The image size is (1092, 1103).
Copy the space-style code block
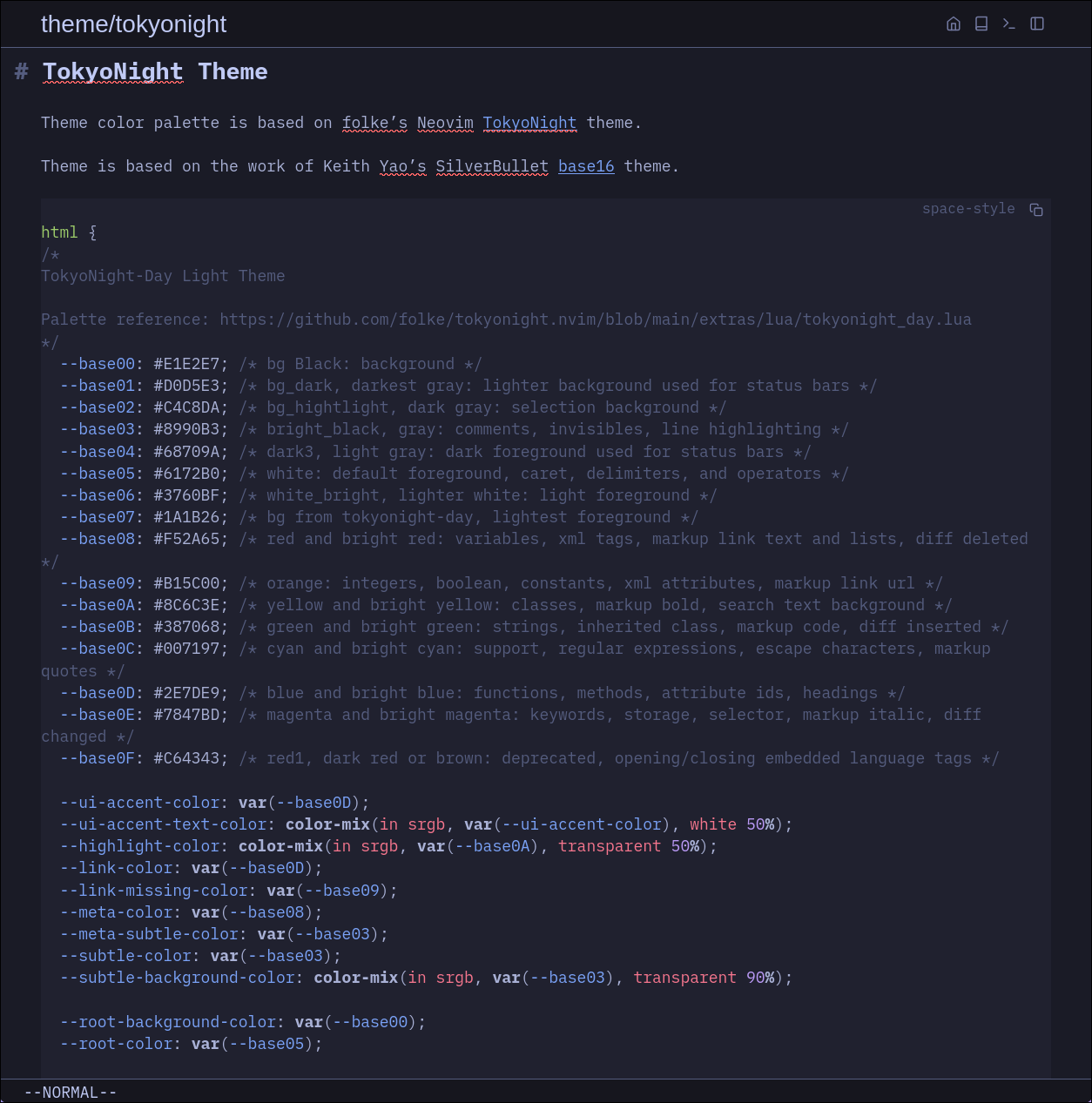(1036, 210)
